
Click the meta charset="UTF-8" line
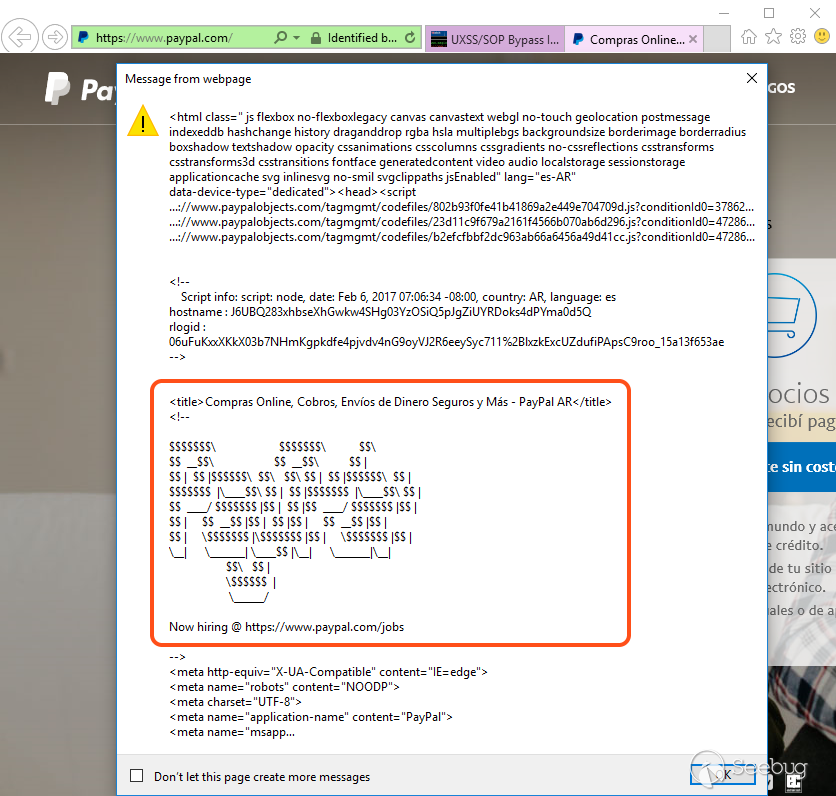click(235, 702)
